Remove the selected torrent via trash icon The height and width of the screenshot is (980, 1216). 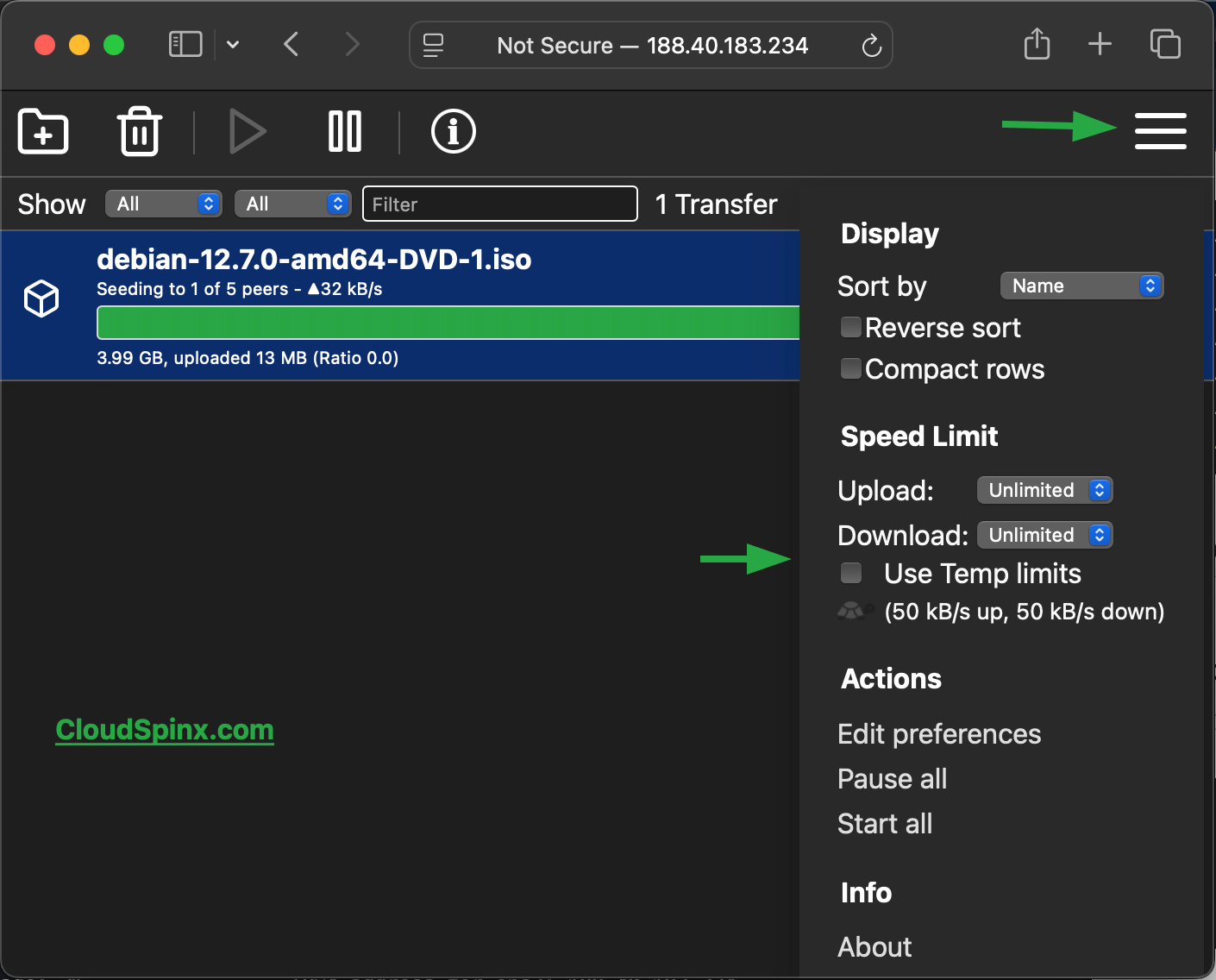tap(139, 131)
